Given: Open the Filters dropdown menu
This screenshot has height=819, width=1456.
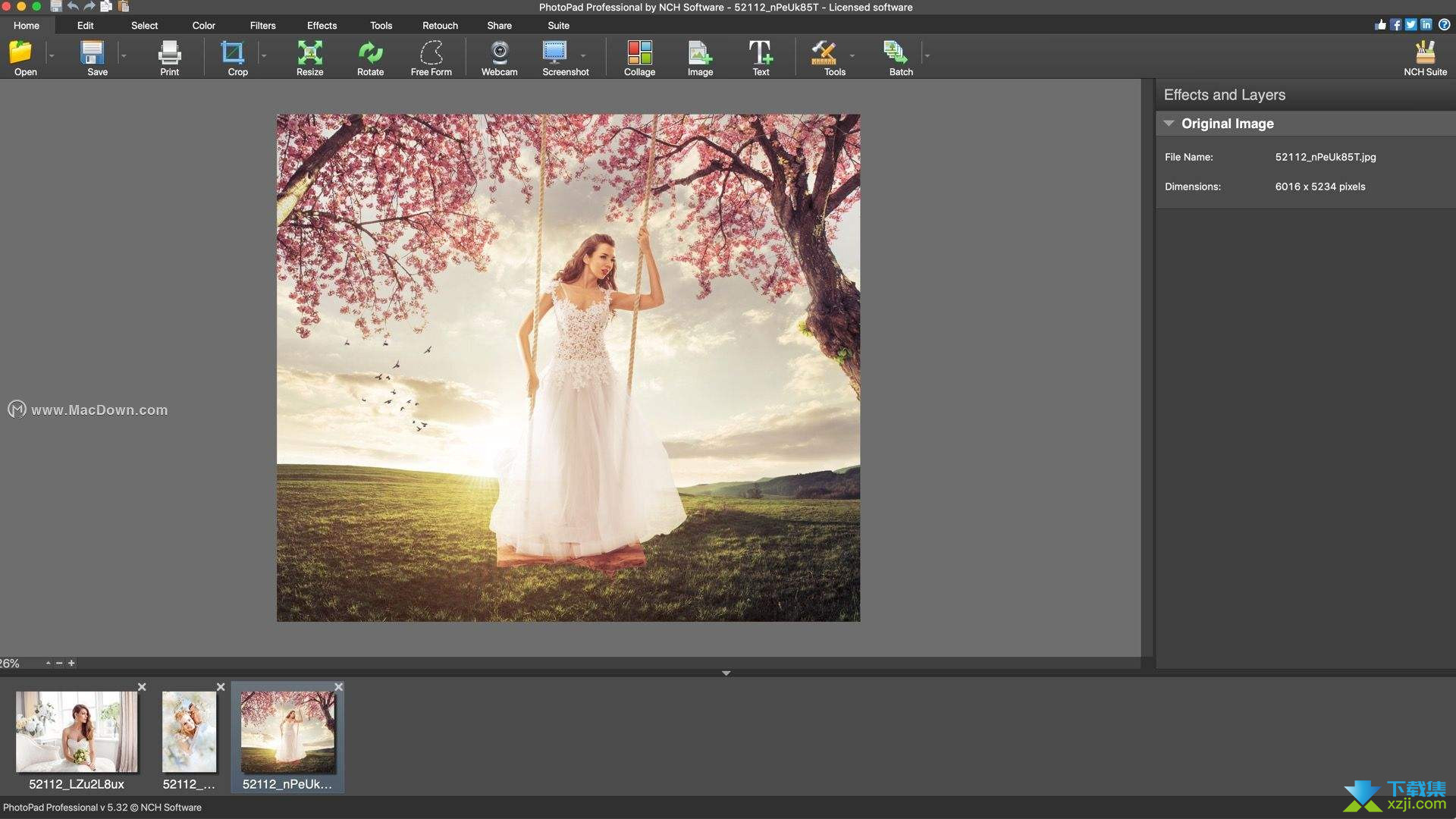Looking at the screenshot, I should (260, 25).
